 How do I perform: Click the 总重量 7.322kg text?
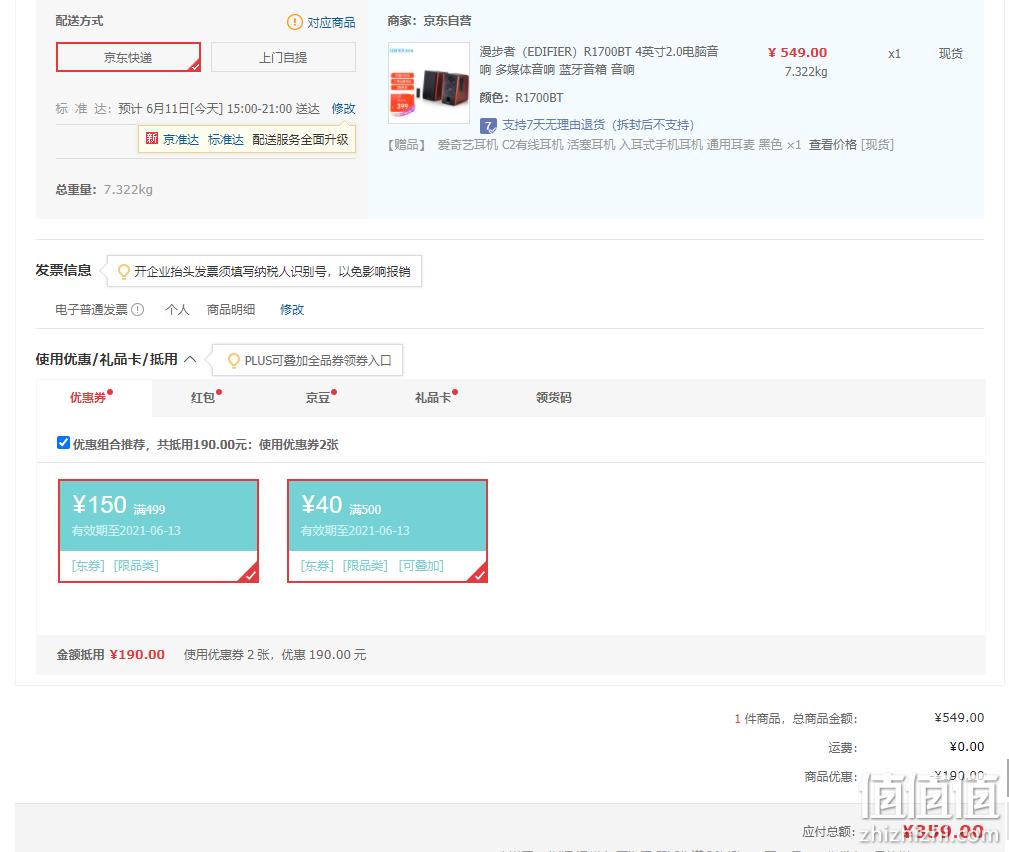tap(104, 189)
